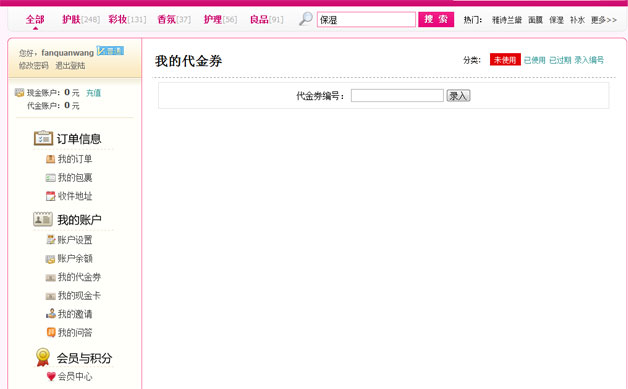
Task: Click the 订单信息 section heading
Action: (79, 139)
